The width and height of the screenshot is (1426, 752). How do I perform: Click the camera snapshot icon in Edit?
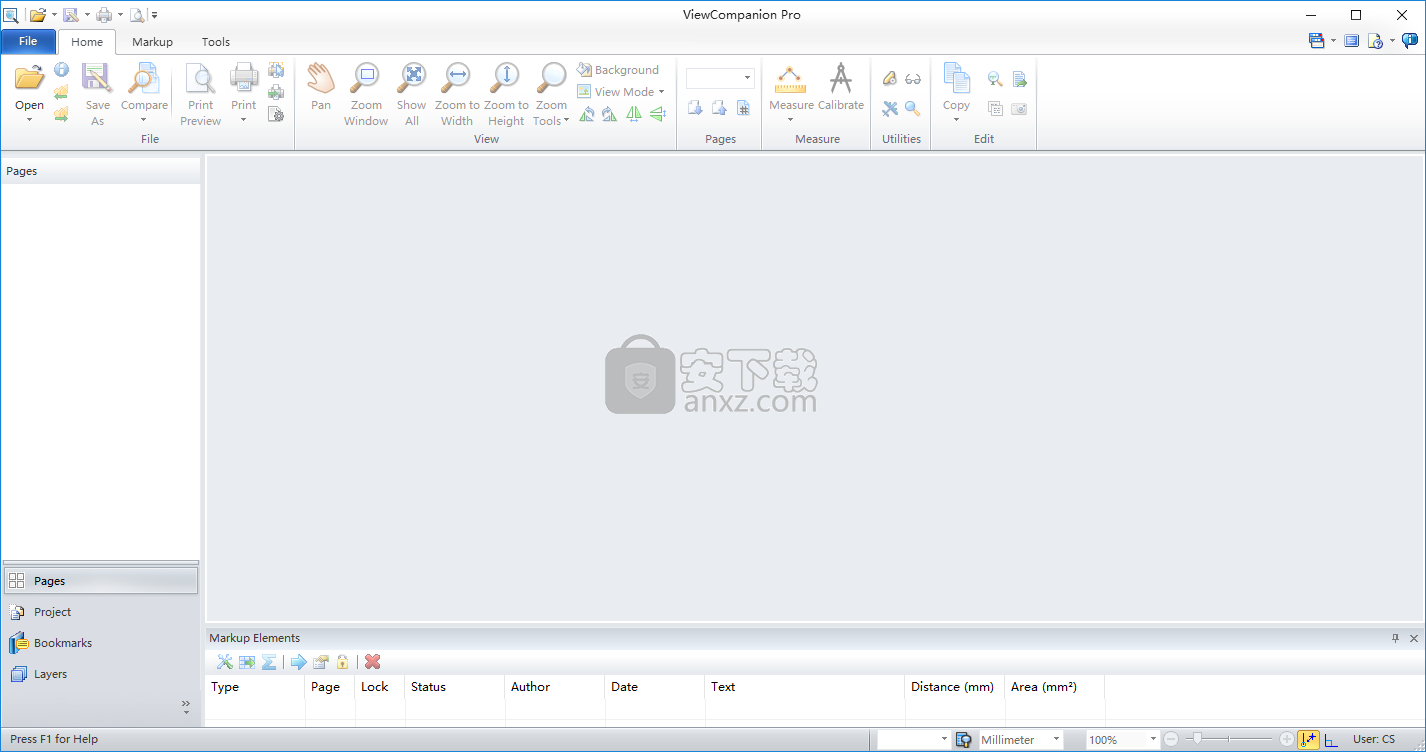click(1019, 108)
